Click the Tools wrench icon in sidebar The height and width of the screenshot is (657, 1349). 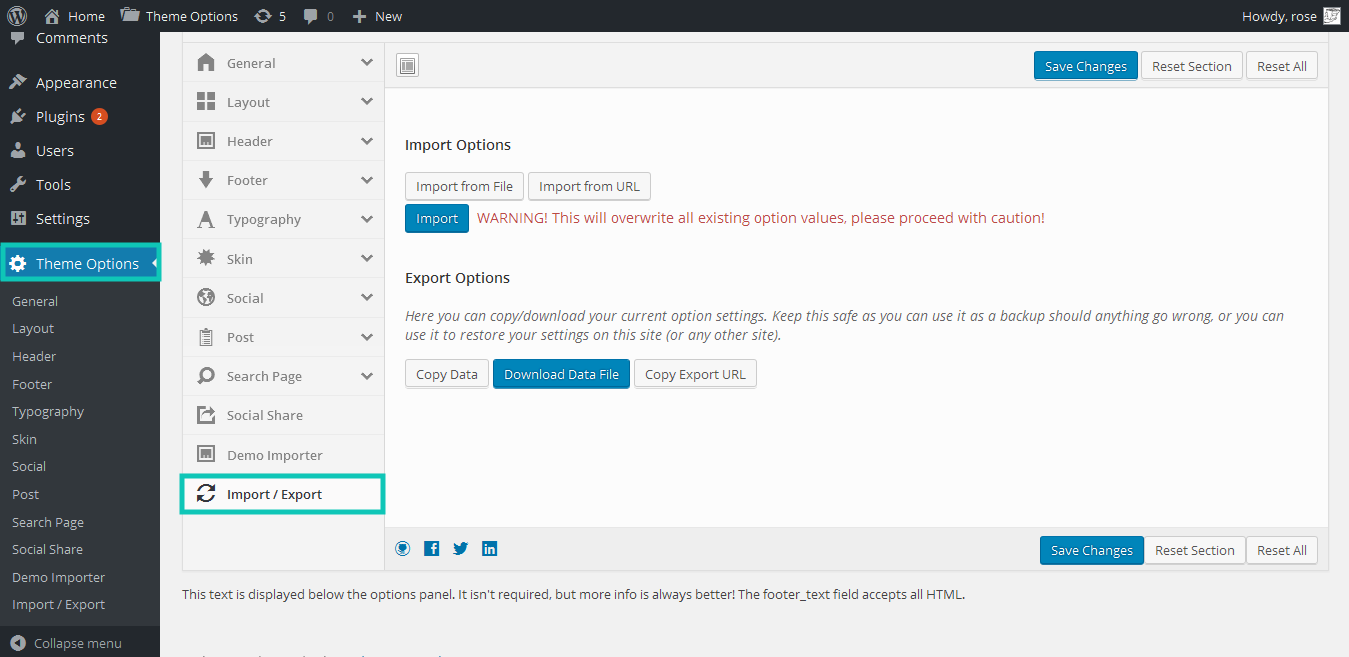pos(18,184)
